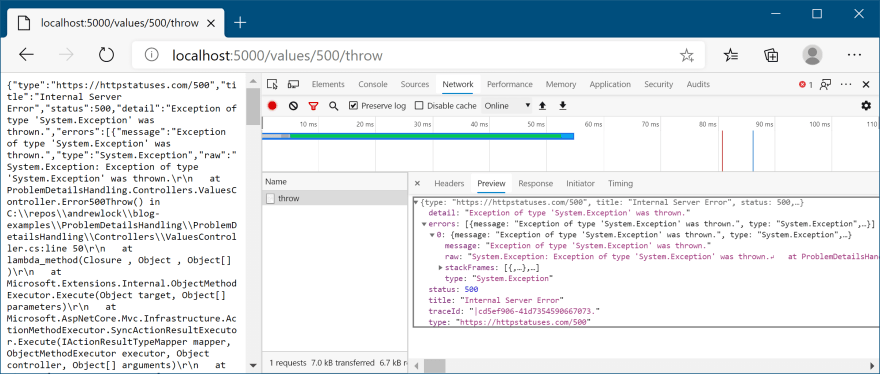
Task: Open network Search magnifier
Action: click(x=333, y=106)
